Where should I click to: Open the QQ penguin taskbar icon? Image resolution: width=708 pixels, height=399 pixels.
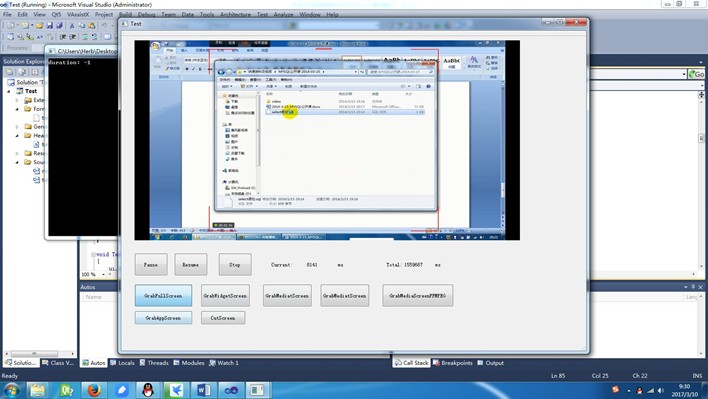pyautogui.click(x=148, y=390)
